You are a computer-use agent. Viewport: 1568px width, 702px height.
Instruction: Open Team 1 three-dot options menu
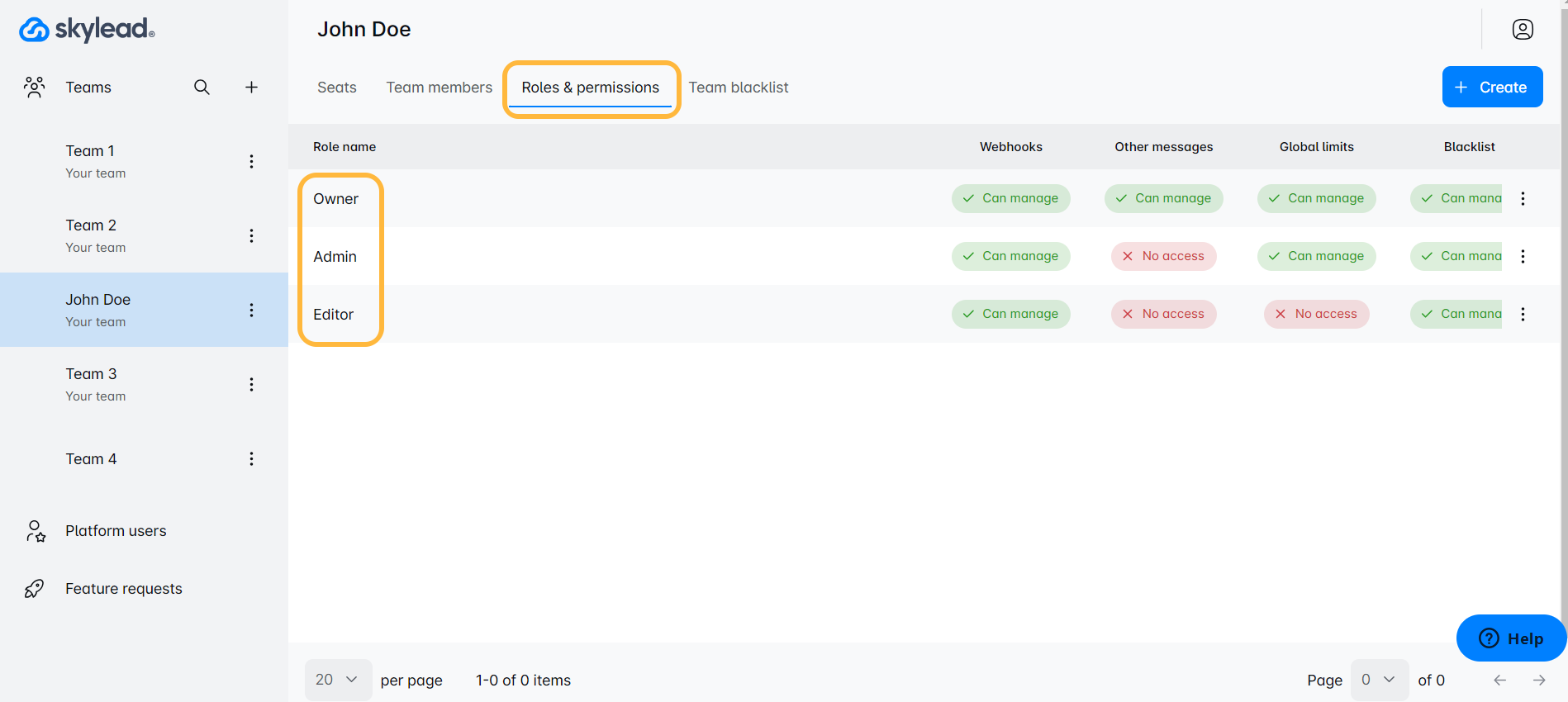click(x=251, y=162)
